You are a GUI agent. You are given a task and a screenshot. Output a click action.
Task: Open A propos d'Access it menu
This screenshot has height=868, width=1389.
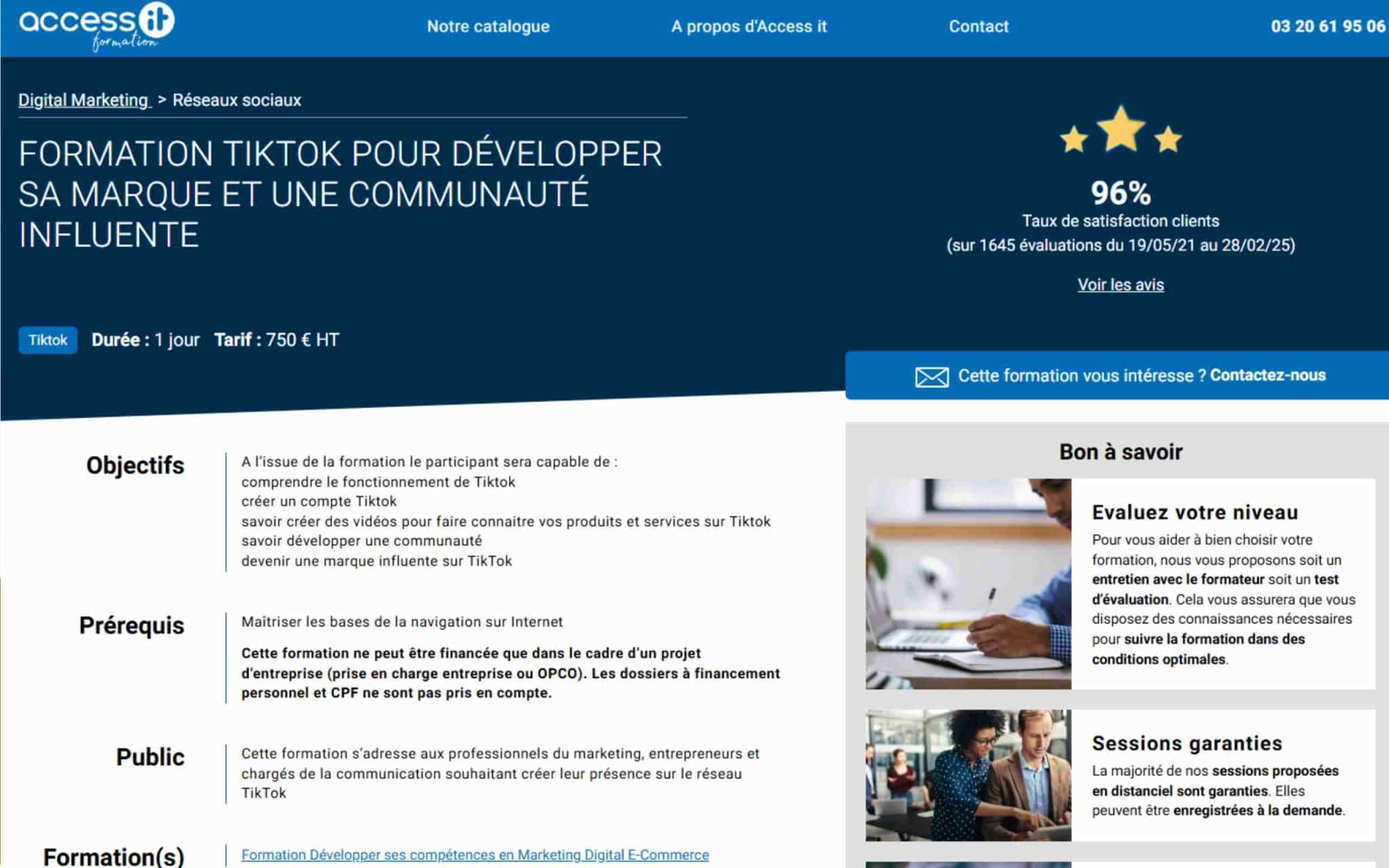[x=749, y=26]
